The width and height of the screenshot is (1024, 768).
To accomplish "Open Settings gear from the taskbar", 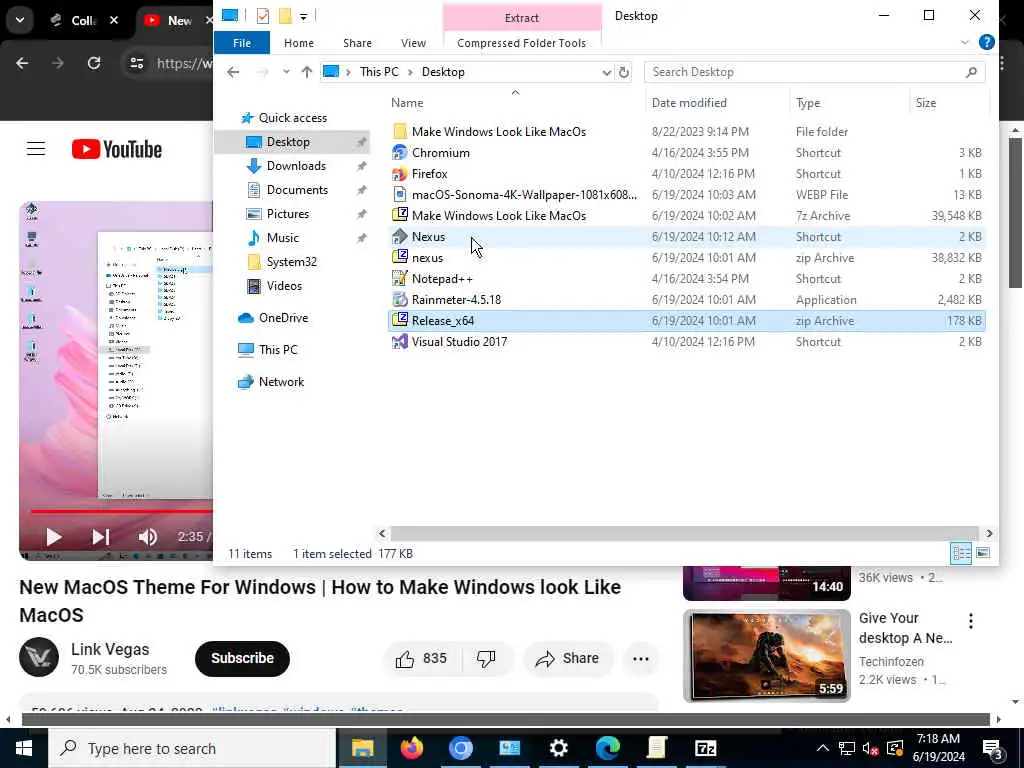I will [x=558, y=748].
